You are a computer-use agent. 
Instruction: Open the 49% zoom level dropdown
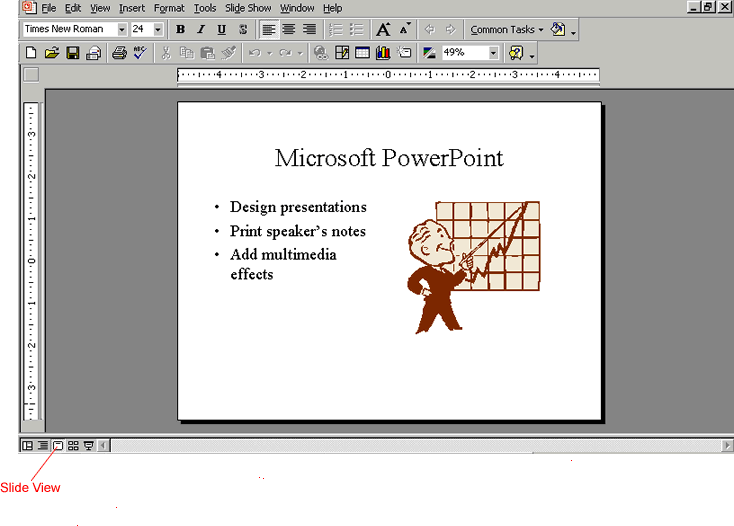(x=493, y=53)
